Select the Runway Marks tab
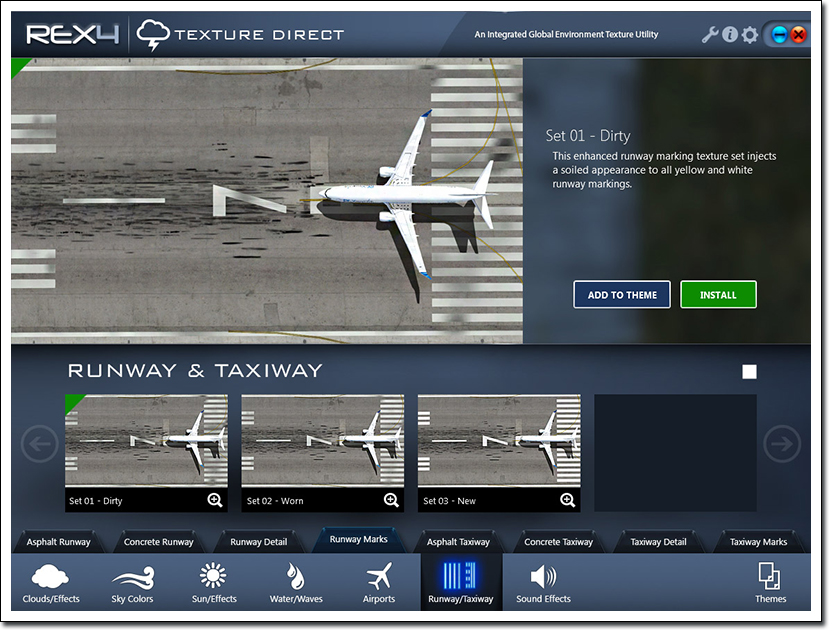832x632 pixels. 359,540
